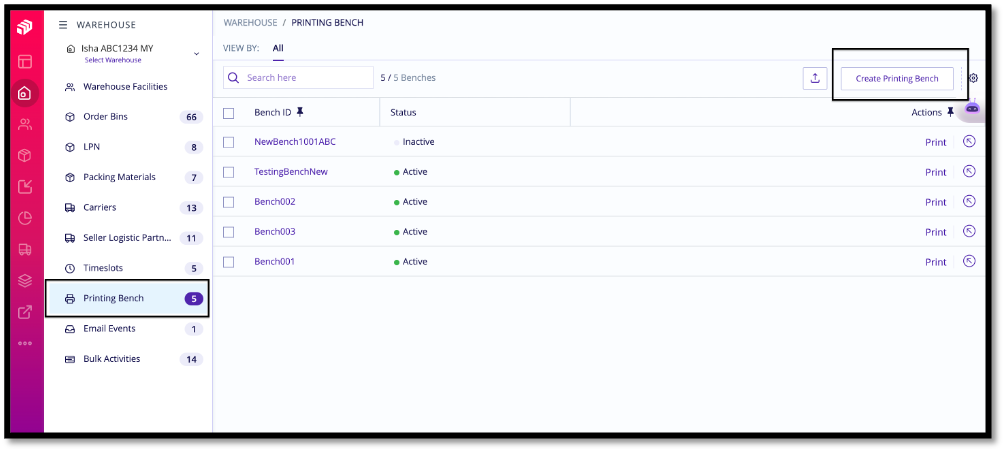Viewport: 1004px width, 449px height.
Task: Tick the checkbox for Bench001
Action: coord(229,262)
